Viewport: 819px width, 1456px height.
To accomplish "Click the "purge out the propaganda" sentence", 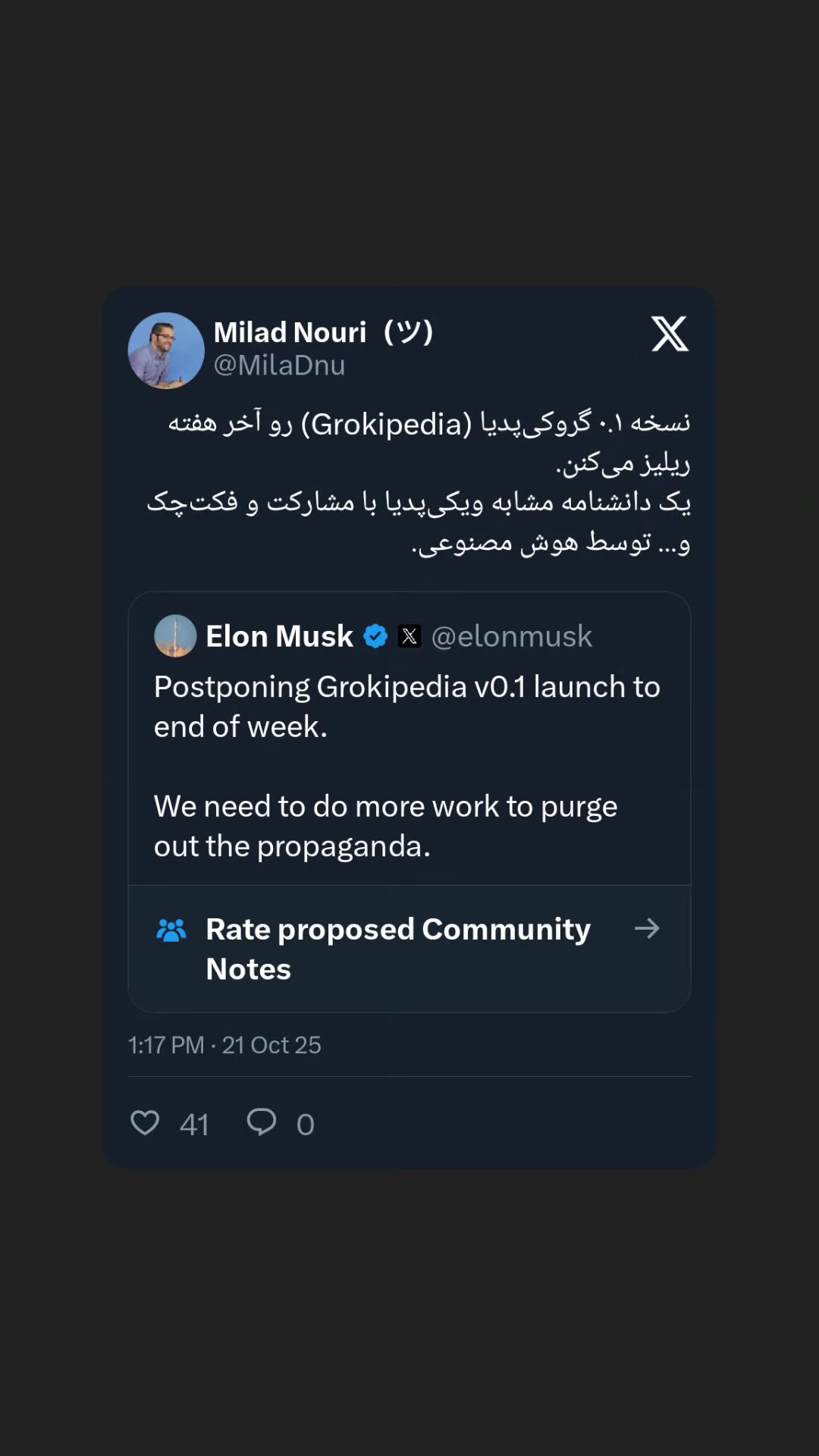I will [x=385, y=827].
